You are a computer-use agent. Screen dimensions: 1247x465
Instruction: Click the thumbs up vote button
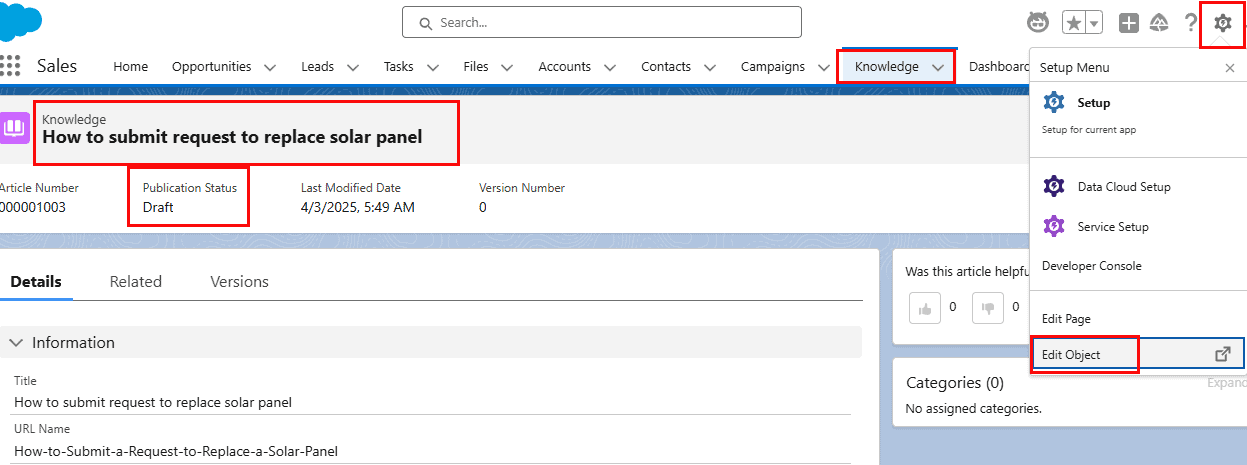click(x=925, y=307)
